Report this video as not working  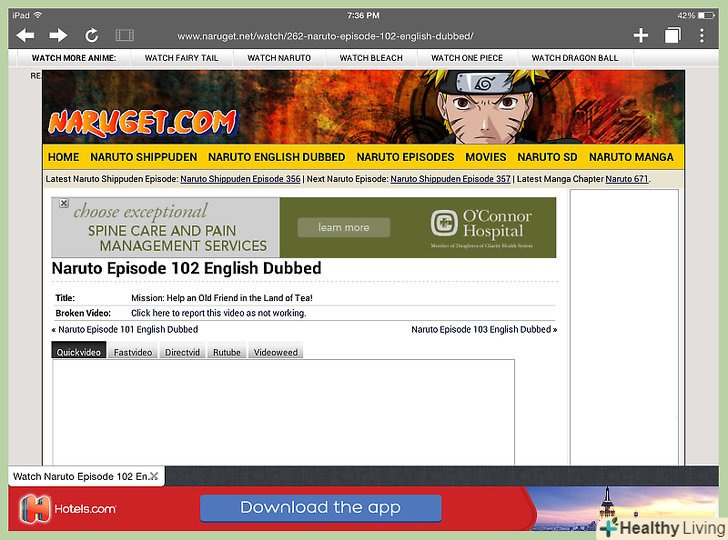click(219, 313)
